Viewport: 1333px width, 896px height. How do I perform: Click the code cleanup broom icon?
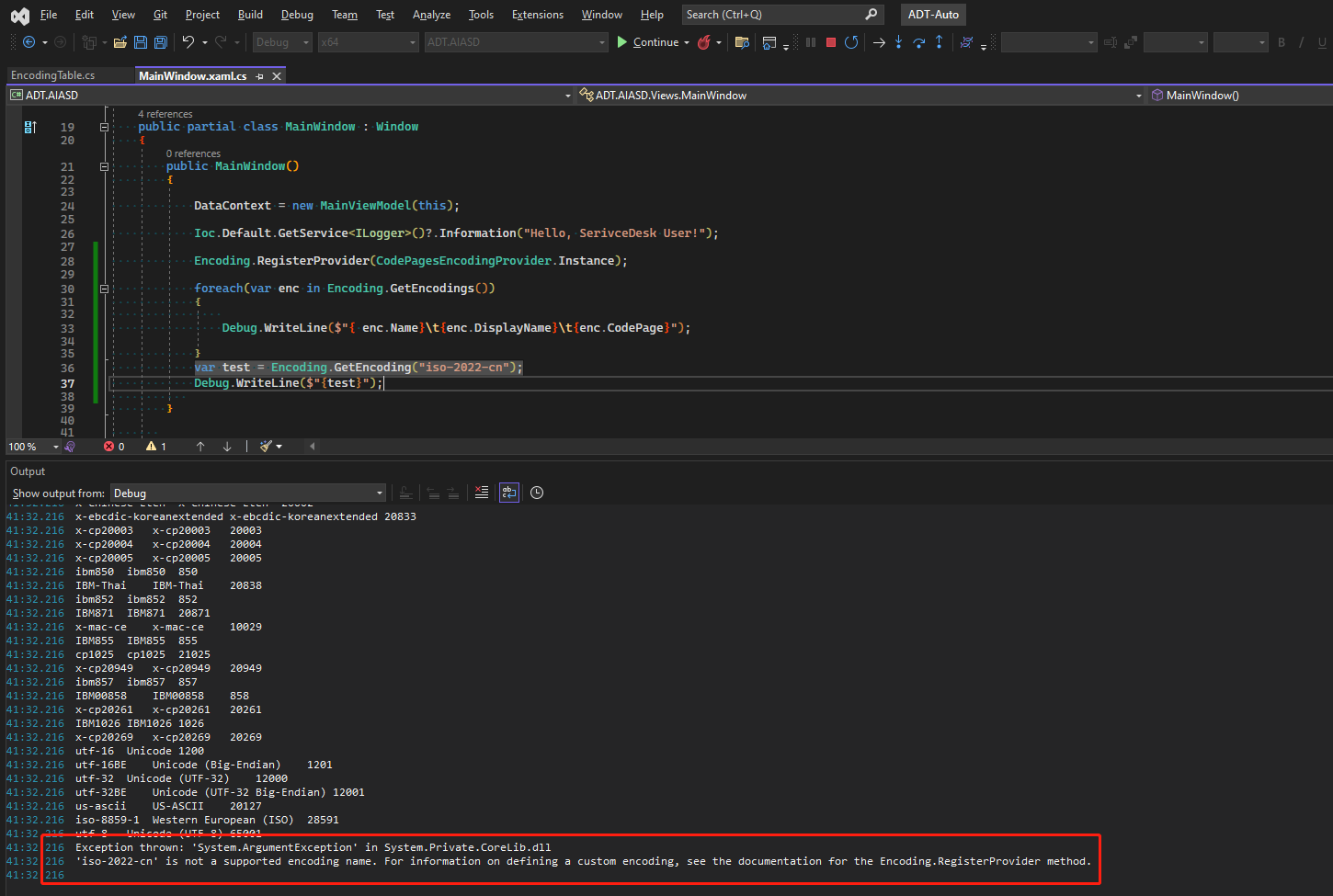266,447
